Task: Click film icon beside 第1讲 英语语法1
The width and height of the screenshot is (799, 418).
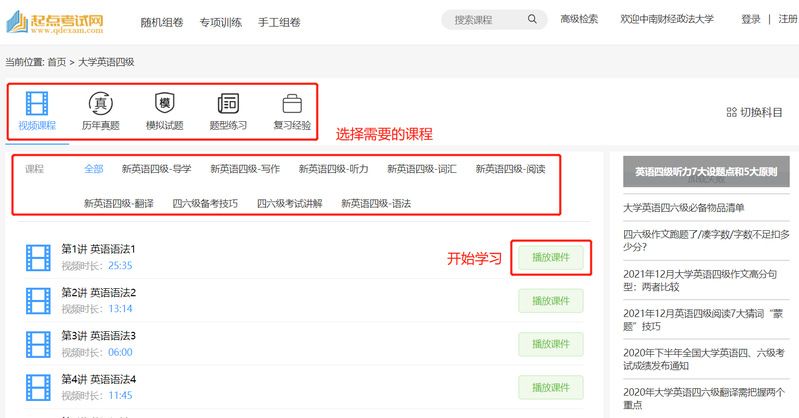Action: point(38,258)
